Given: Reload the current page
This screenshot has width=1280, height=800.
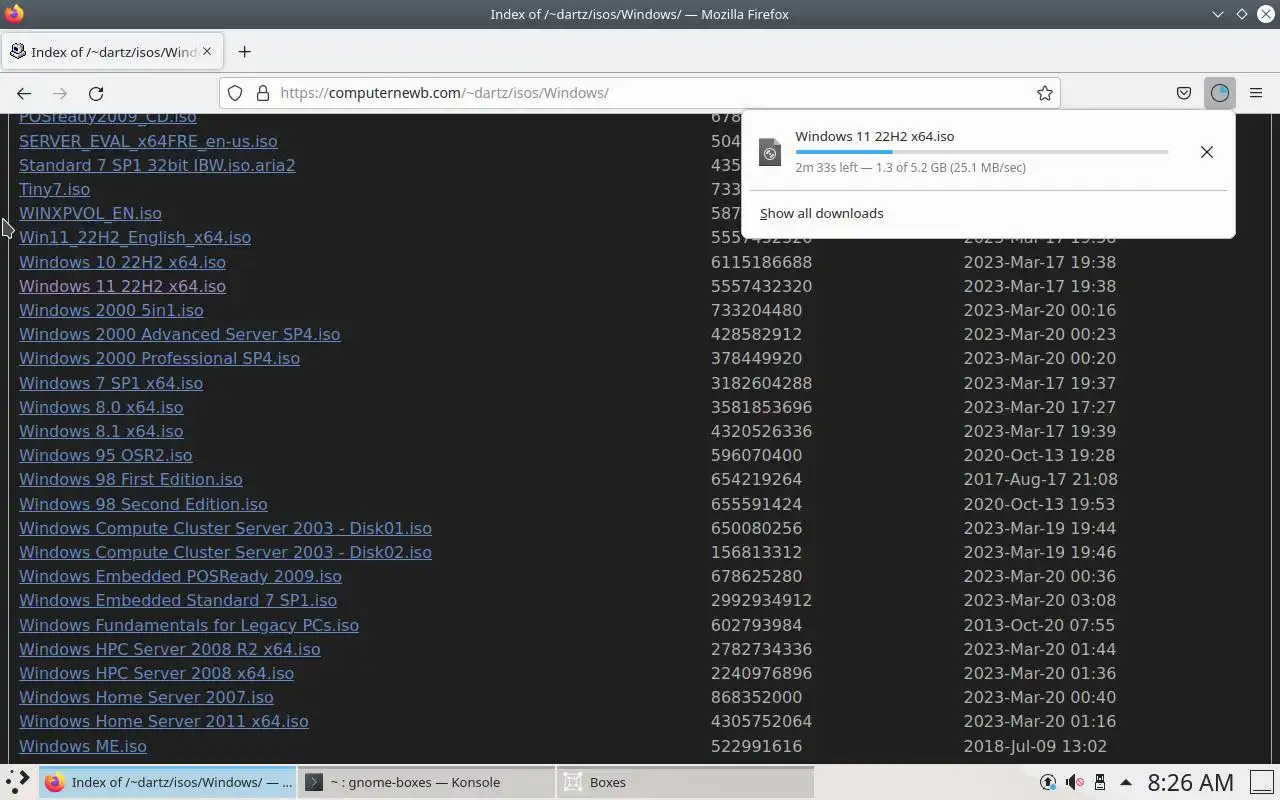Looking at the screenshot, I should pyautogui.click(x=96, y=93).
